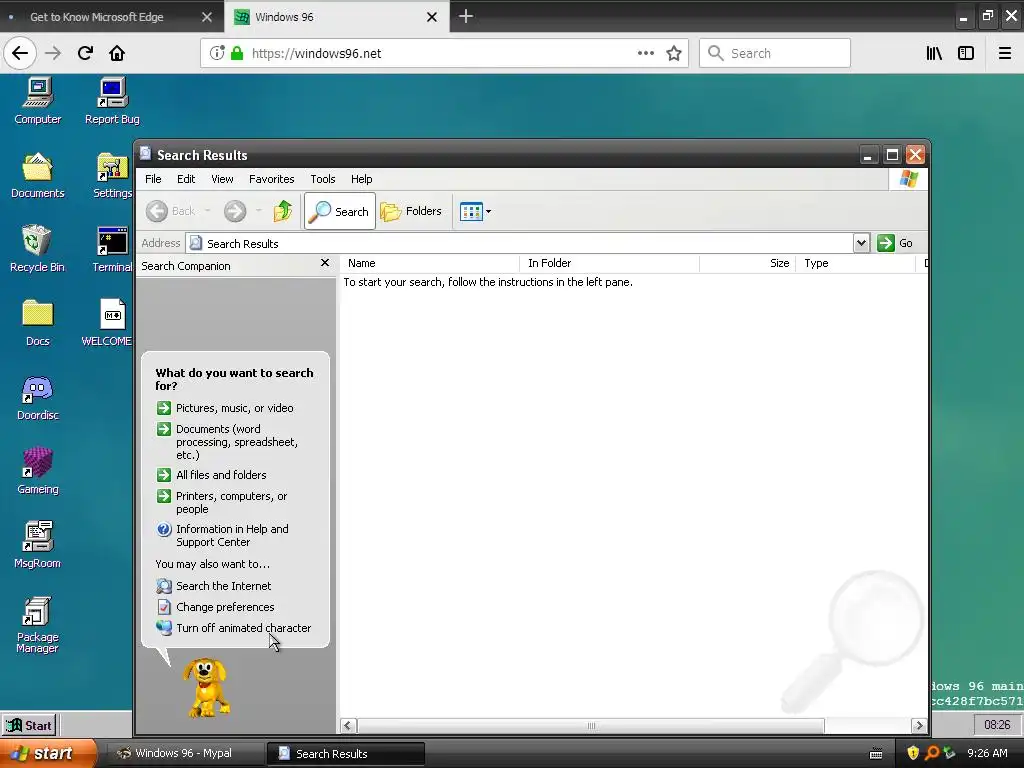Click the browser back arrow
Image resolution: width=1024 pixels, height=768 pixels.
pos(20,53)
